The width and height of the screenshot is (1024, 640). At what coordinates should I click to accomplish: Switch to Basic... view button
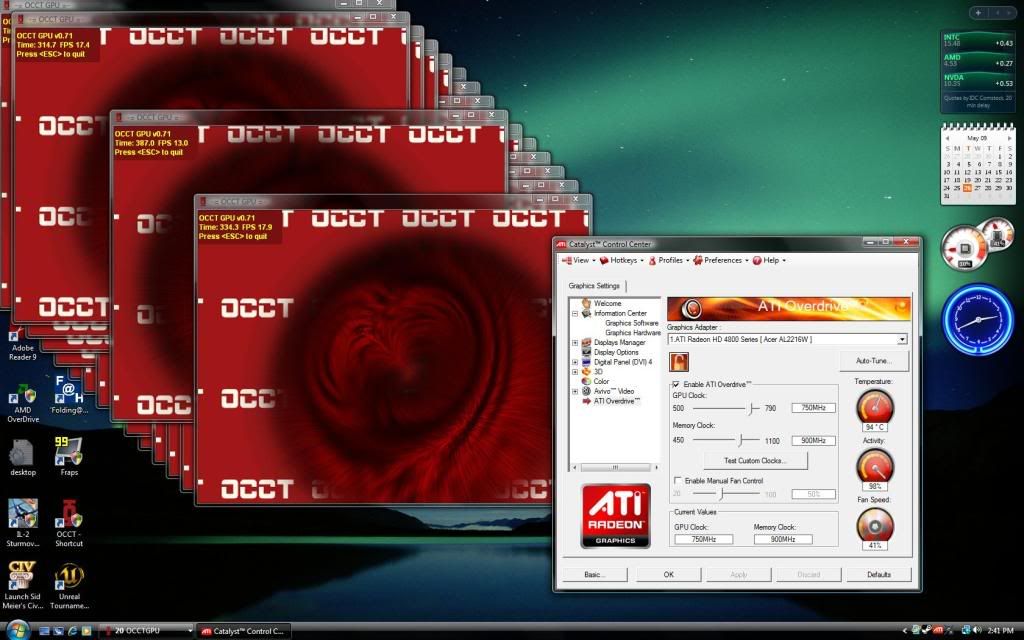tap(595, 575)
